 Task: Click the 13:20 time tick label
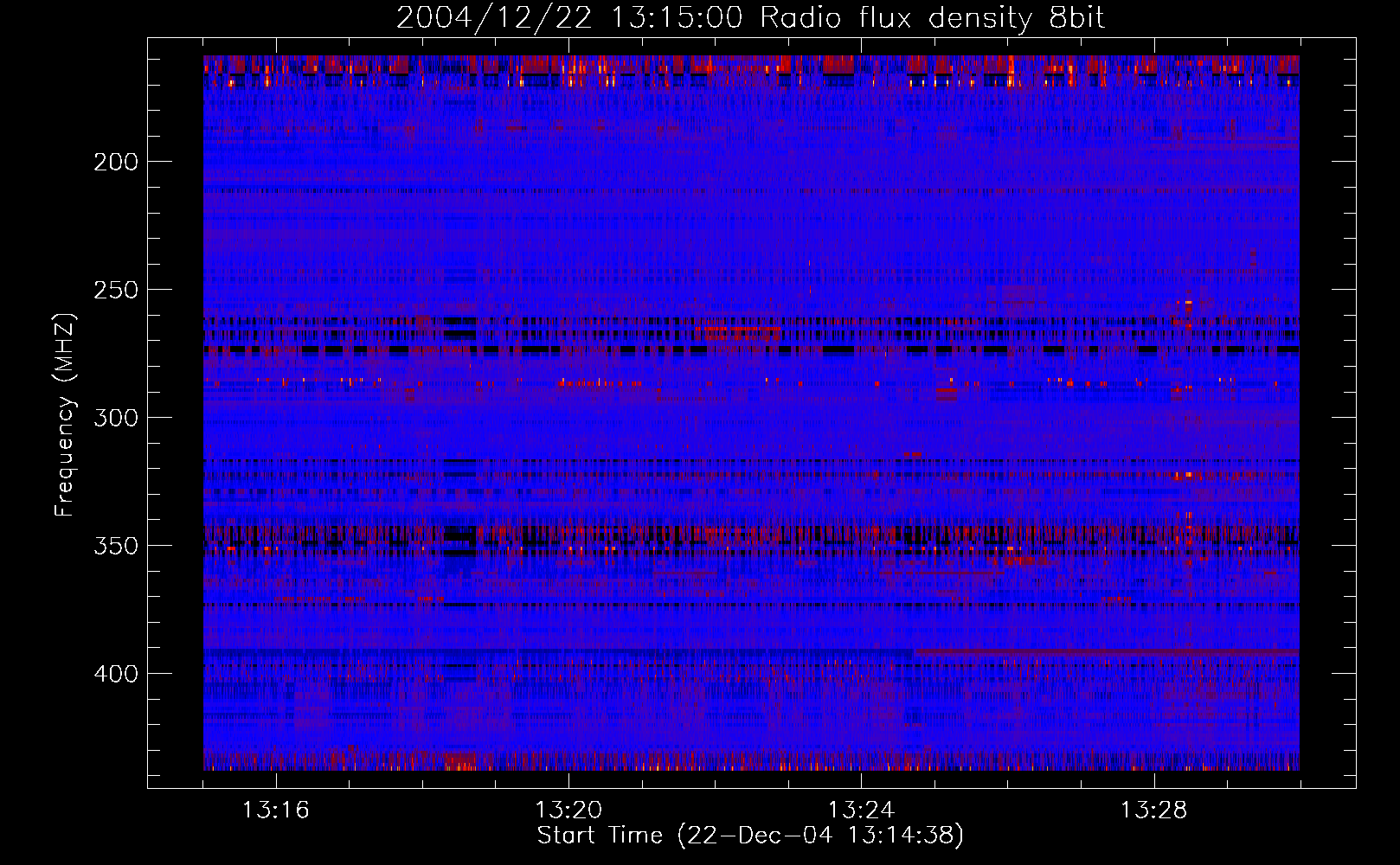pos(568,811)
